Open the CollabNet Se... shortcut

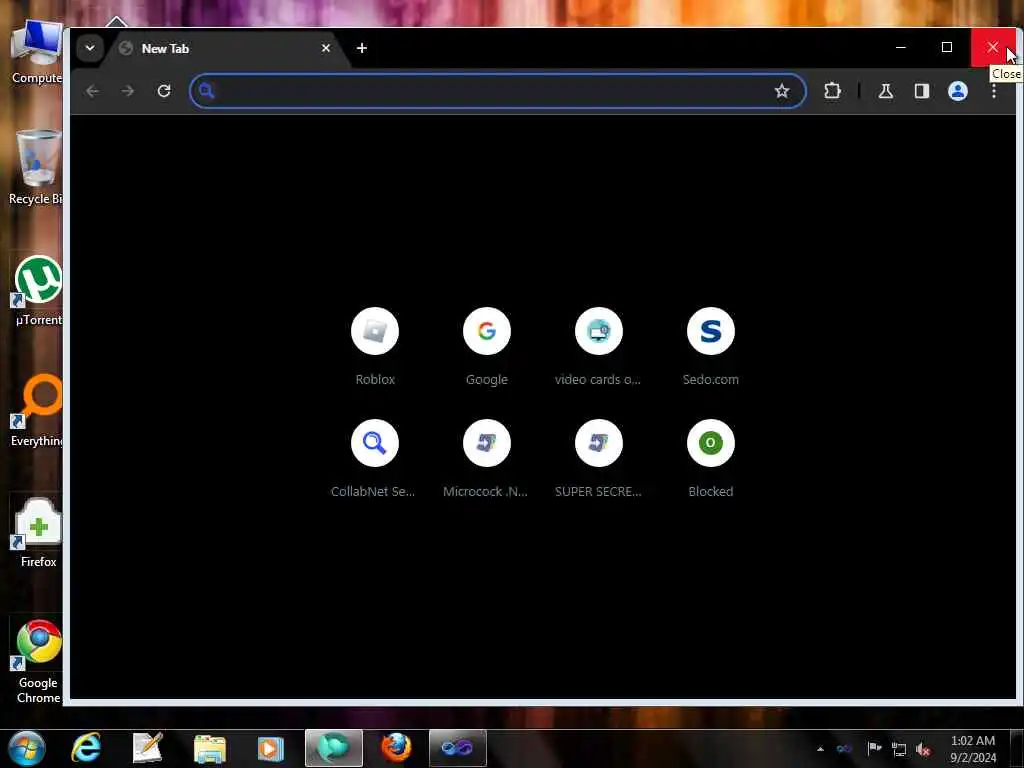(x=375, y=459)
